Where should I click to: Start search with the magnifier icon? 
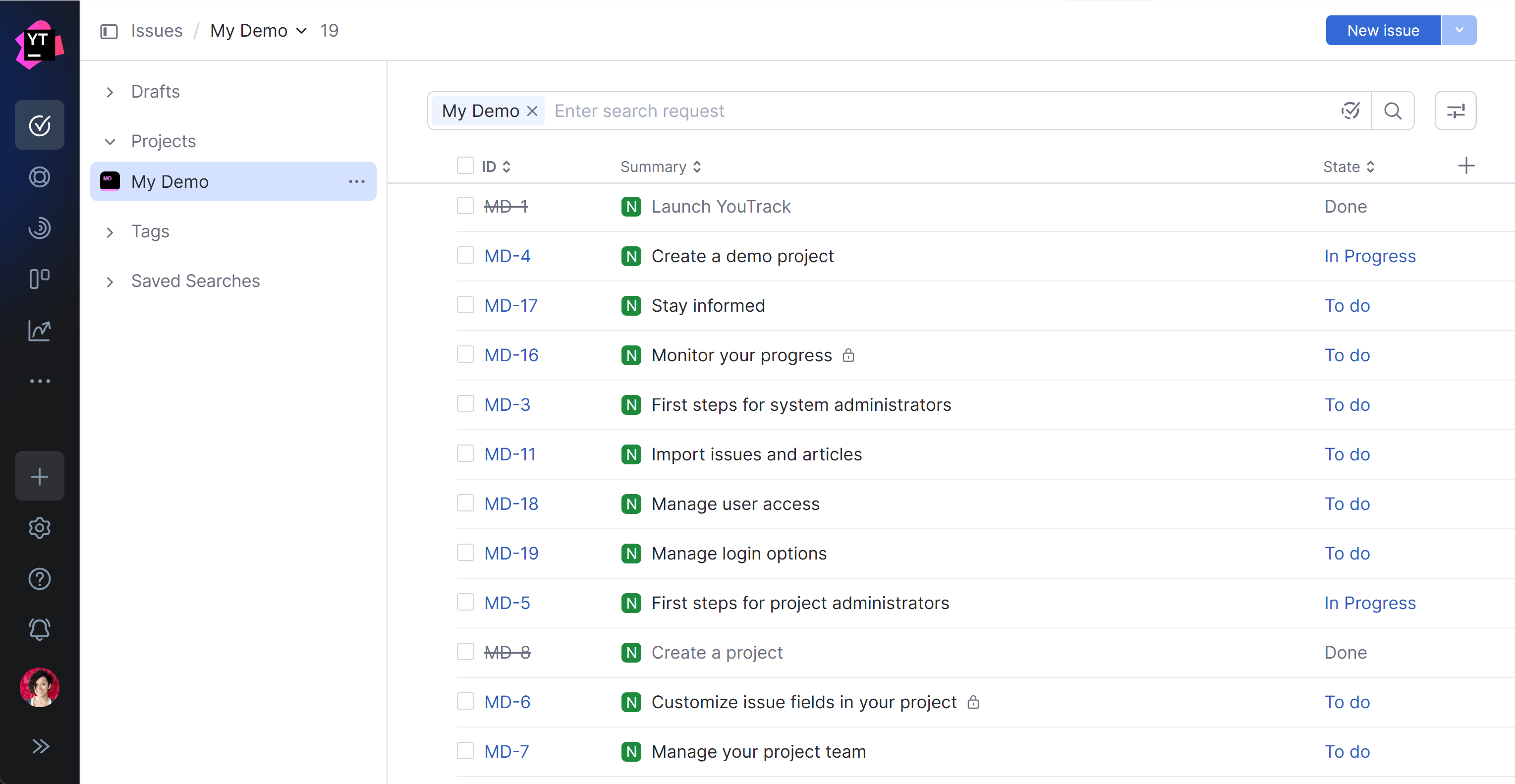click(1393, 111)
